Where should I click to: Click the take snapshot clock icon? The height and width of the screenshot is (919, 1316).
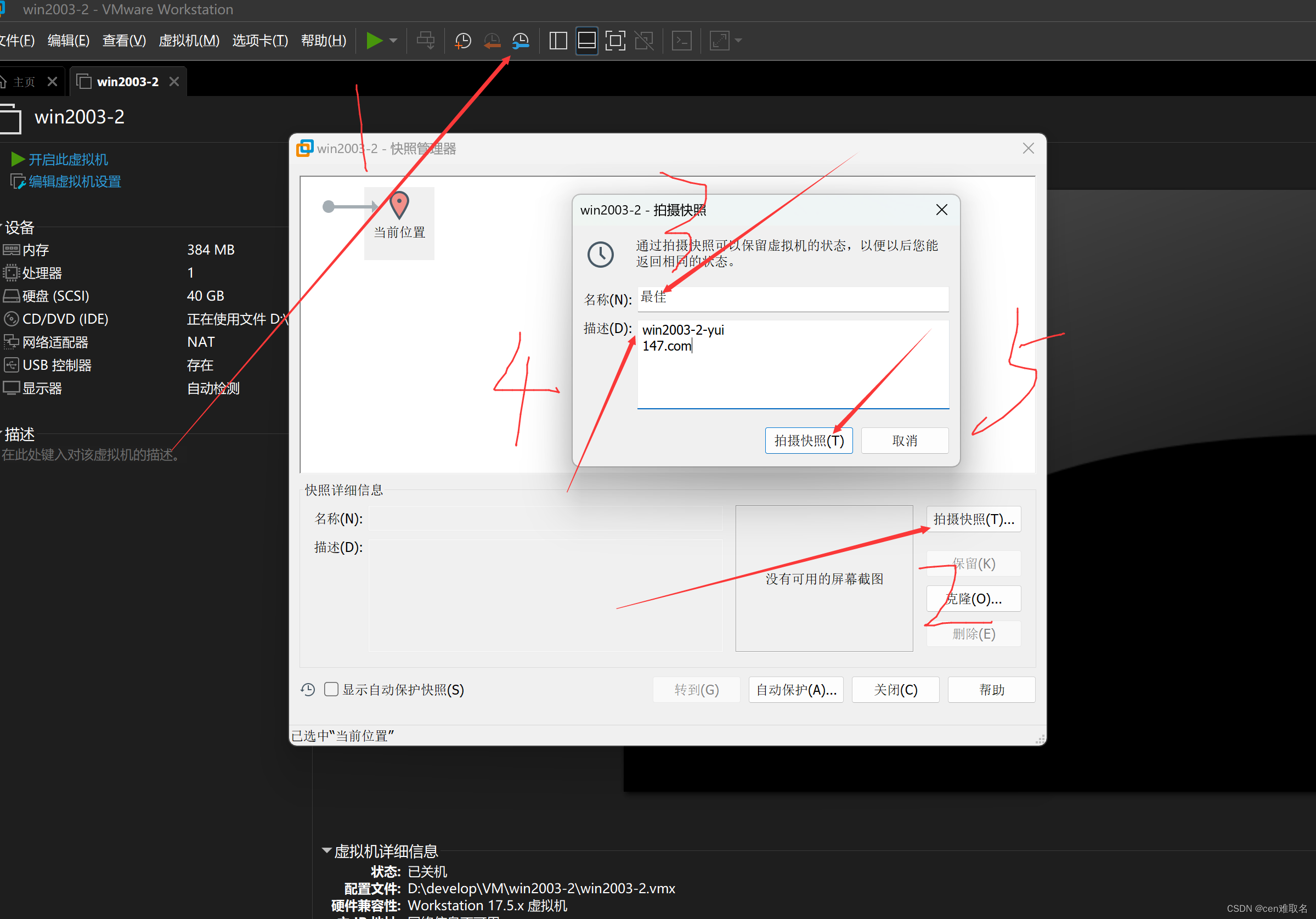462,41
